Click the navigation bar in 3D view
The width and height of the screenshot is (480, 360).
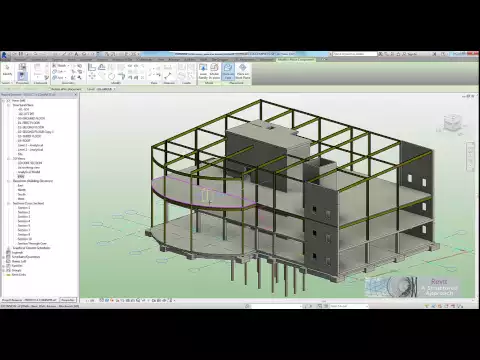[470, 156]
